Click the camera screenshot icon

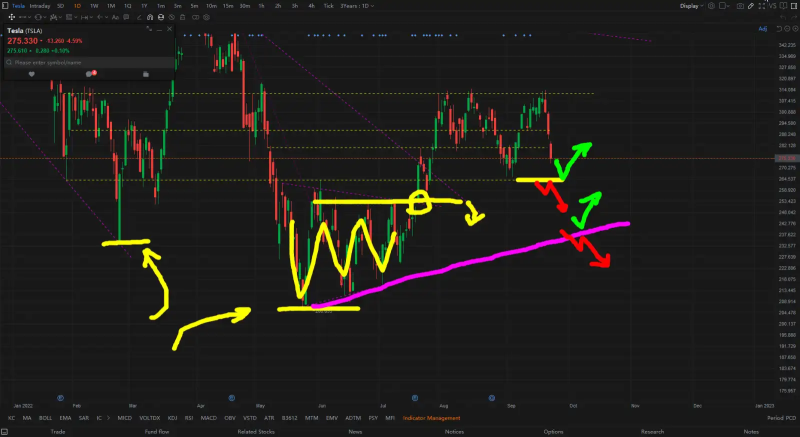pos(740,6)
